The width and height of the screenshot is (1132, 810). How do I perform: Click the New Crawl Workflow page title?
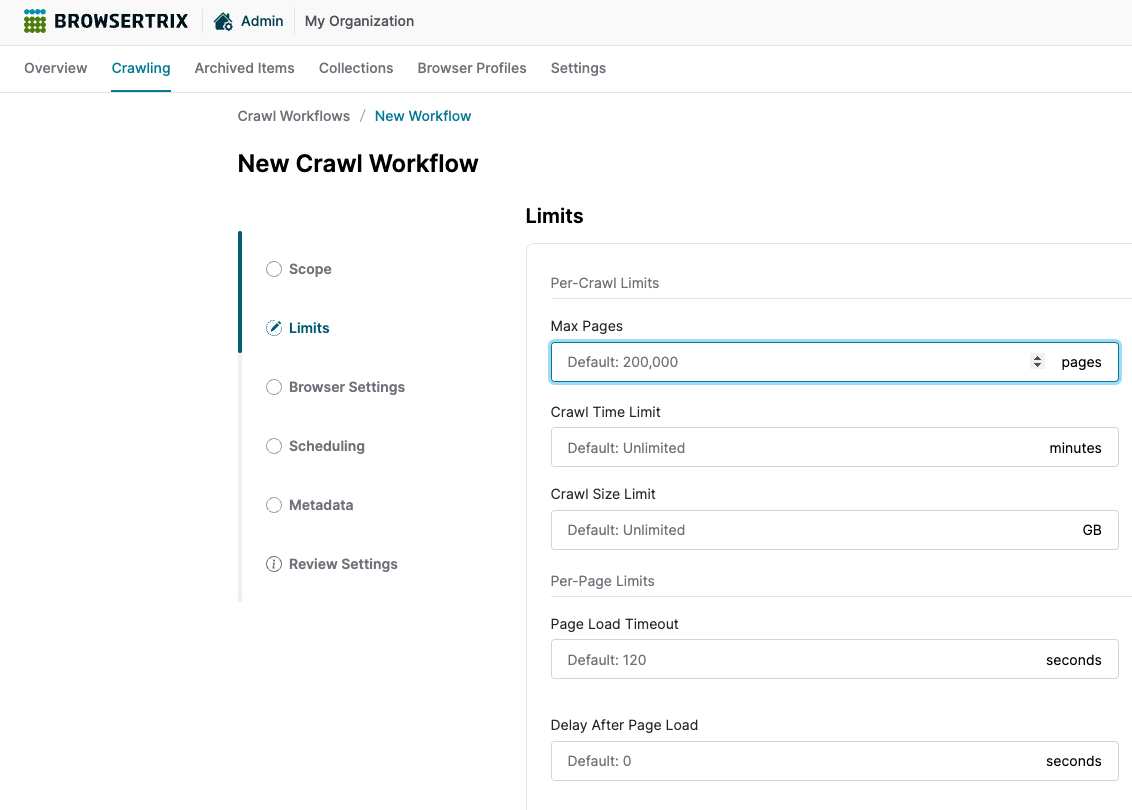click(358, 164)
